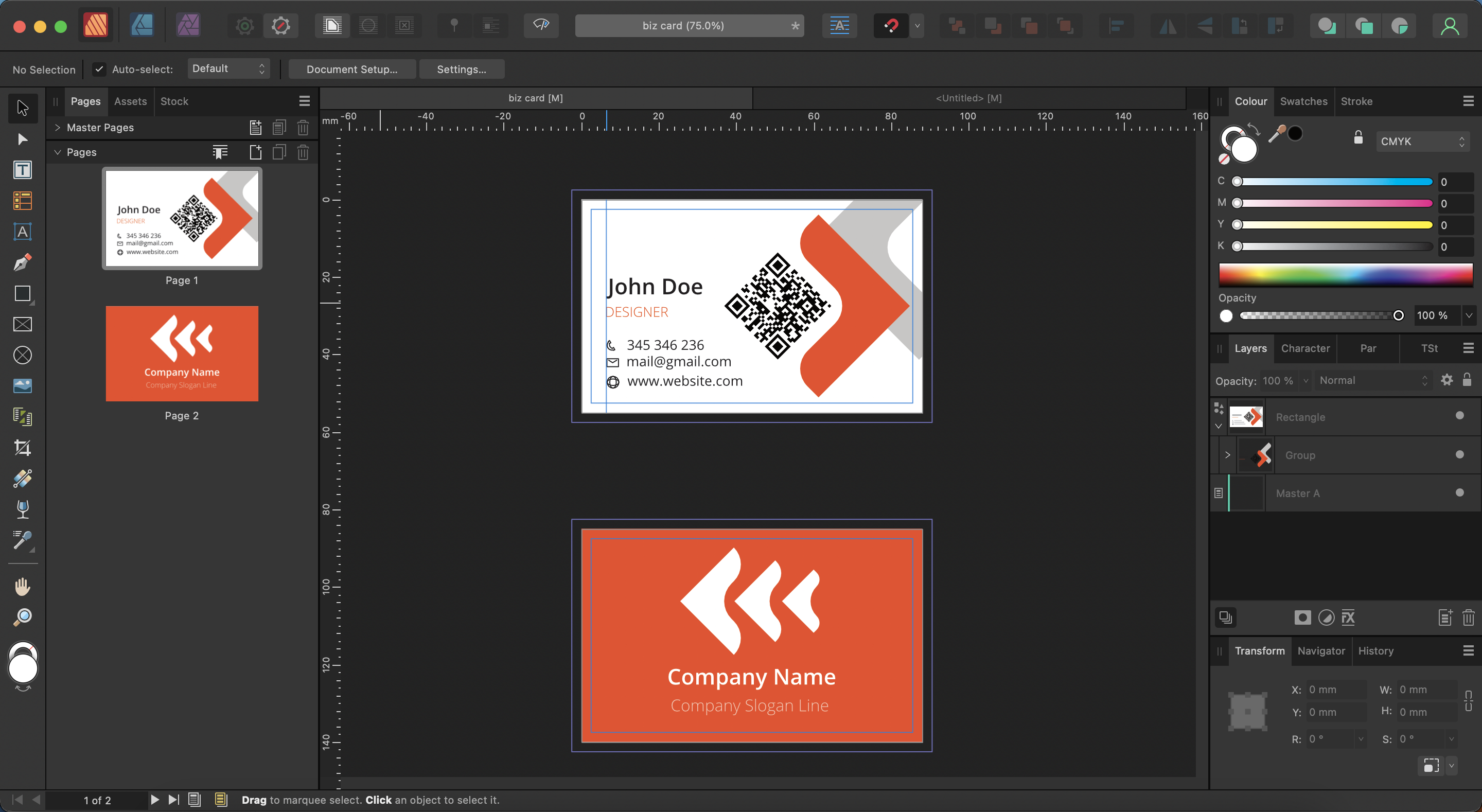Open the History tab

click(x=1375, y=651)
